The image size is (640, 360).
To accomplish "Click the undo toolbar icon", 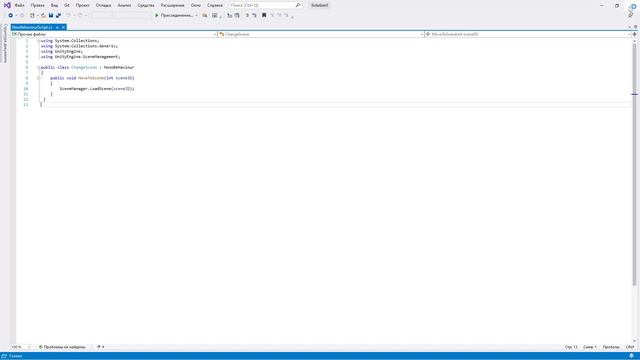I will 69,16.
